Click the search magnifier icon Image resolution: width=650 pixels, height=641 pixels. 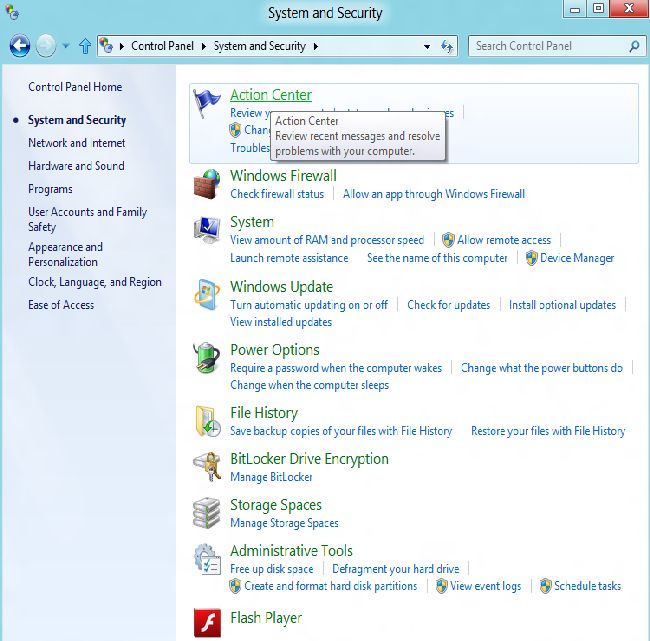tap(634, 46)
